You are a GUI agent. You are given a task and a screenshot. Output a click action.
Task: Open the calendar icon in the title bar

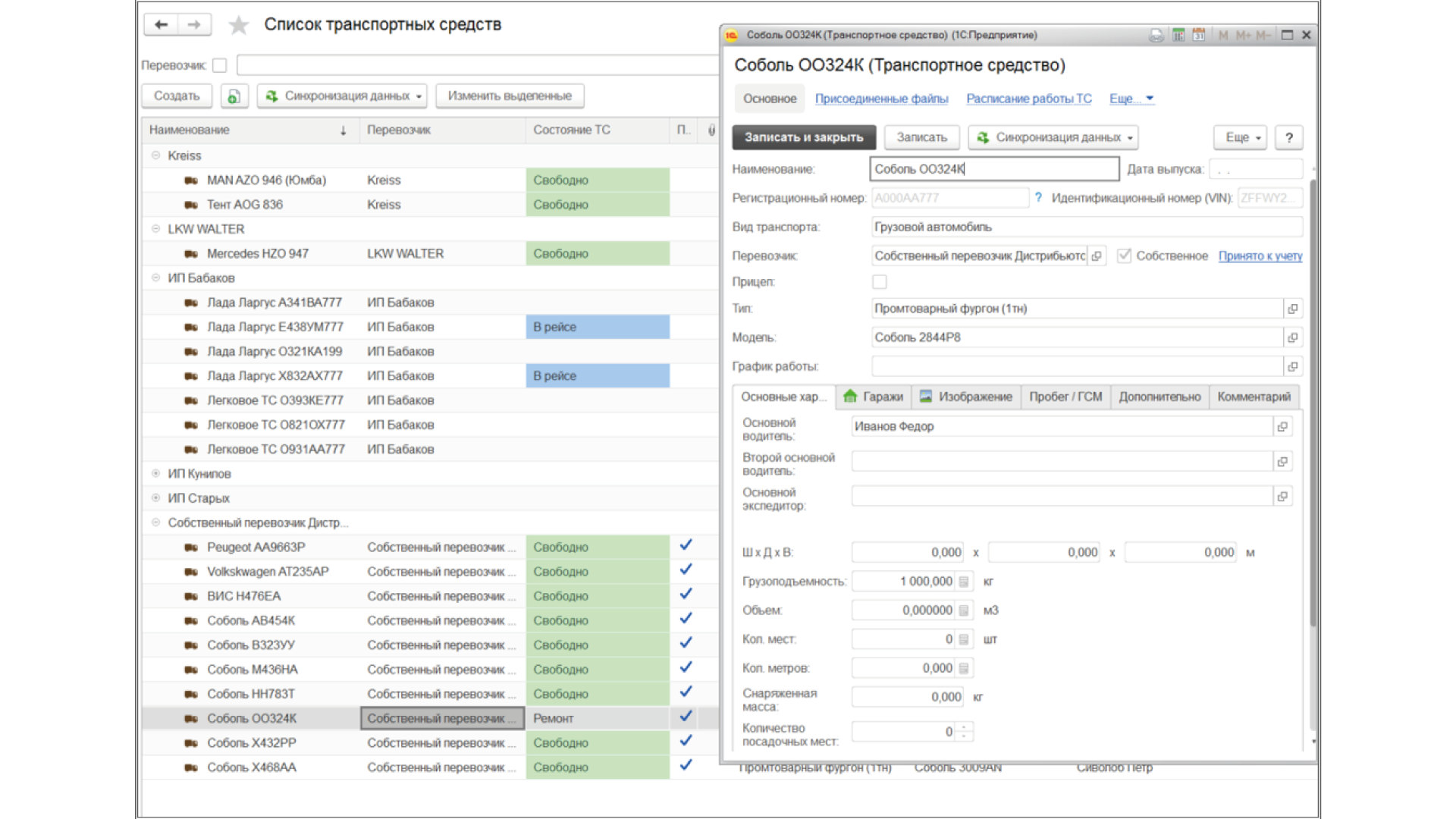tap(1199, 35)
